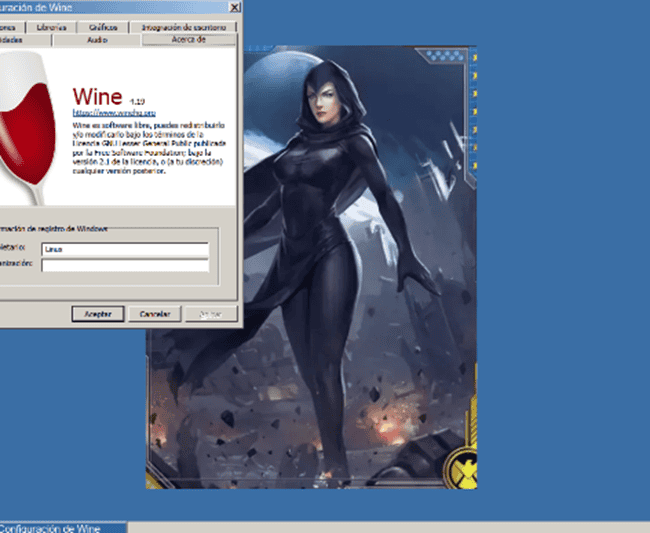Click the Cancelar button
The width and height of the screenshot is (650, 533).
154,314
